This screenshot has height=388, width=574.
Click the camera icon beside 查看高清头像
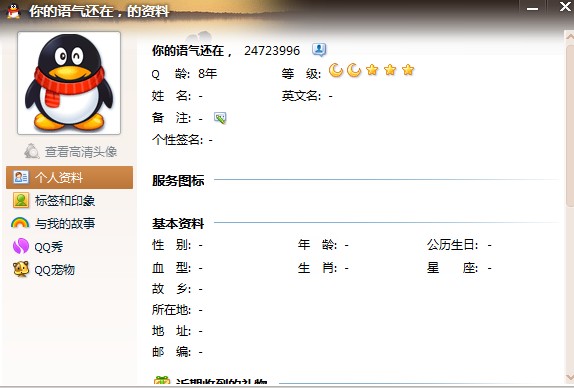[32, 151]
